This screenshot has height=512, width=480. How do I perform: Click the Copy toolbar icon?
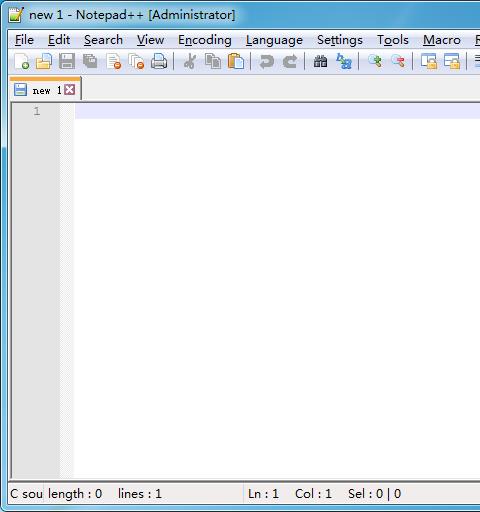click(x=213, y=61)
